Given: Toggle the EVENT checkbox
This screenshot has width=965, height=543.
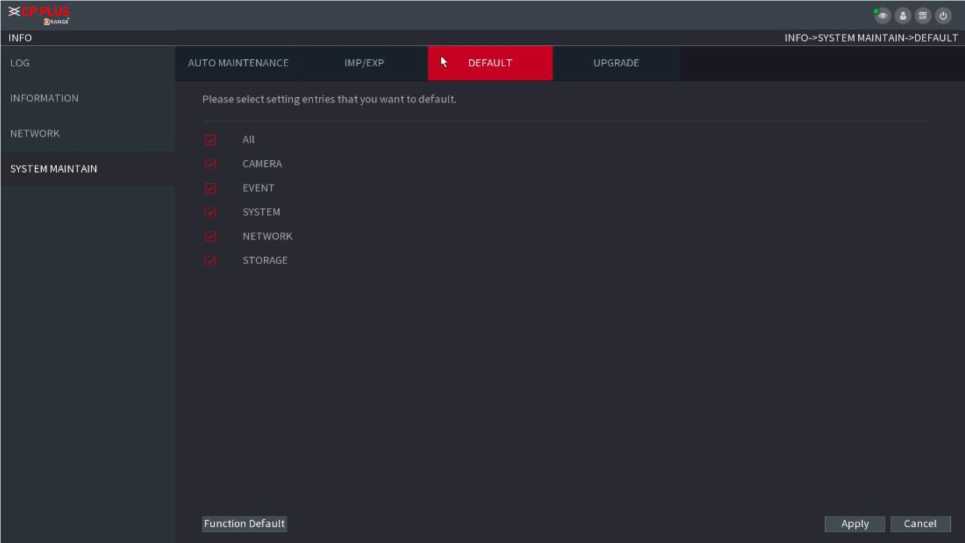Looking at the screenshot, I should click(210, 188).
